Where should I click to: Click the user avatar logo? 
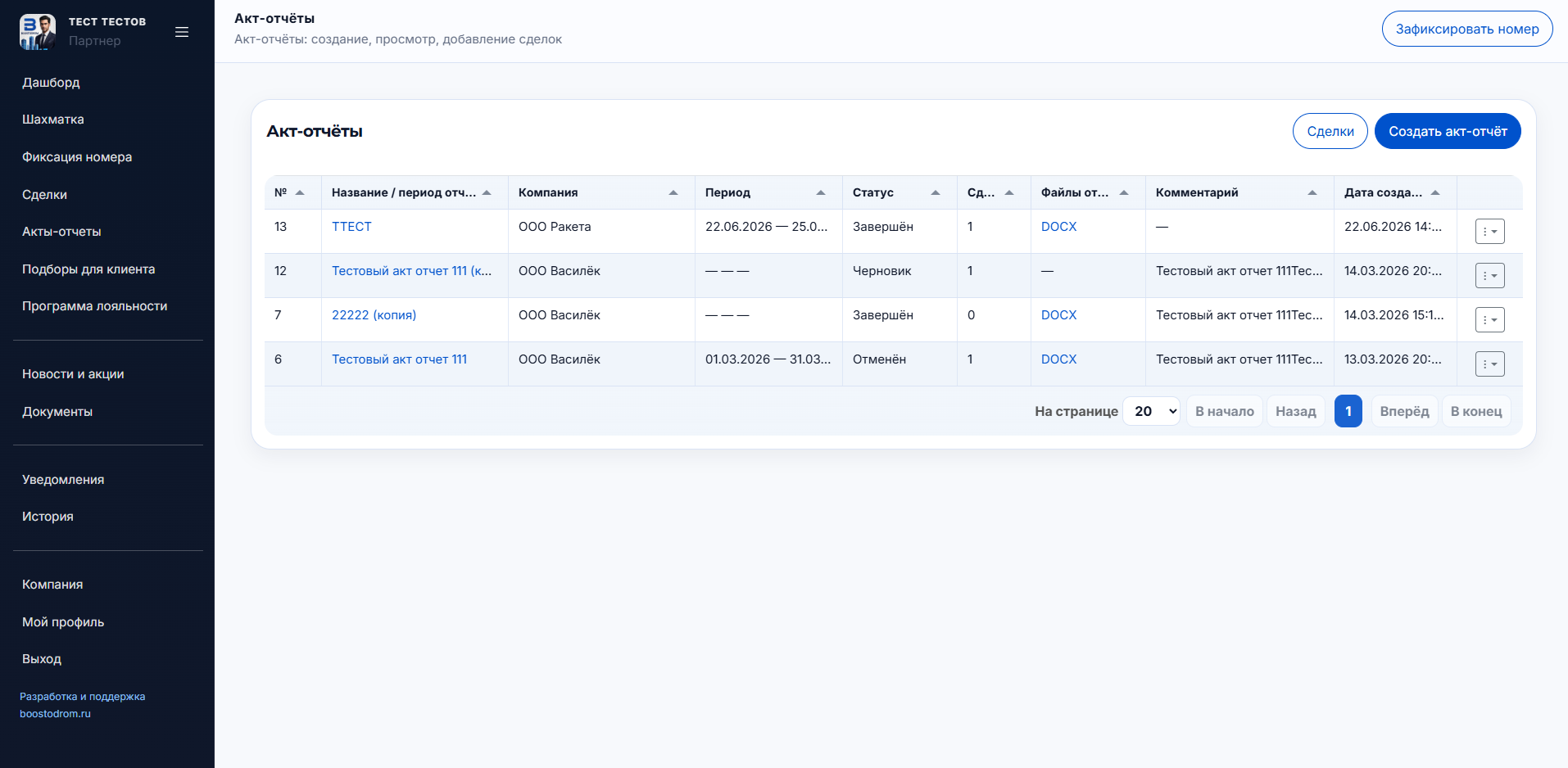point(38,32)
